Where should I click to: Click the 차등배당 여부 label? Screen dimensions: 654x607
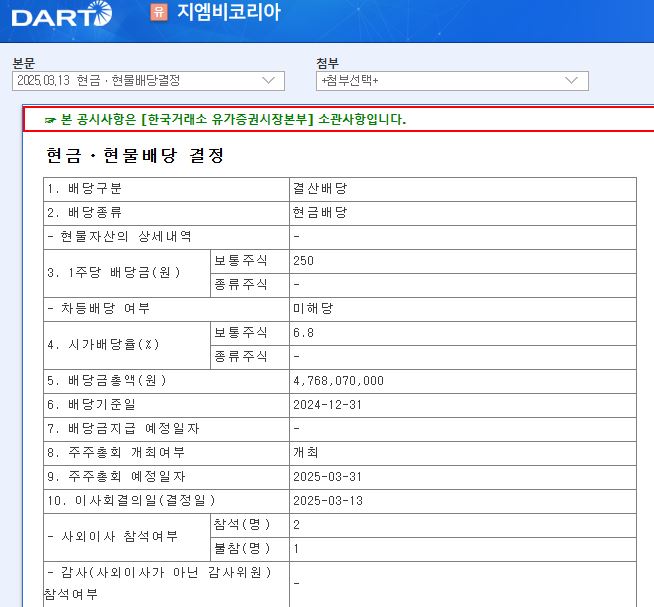pyautogui.click(x=98, y=309)
